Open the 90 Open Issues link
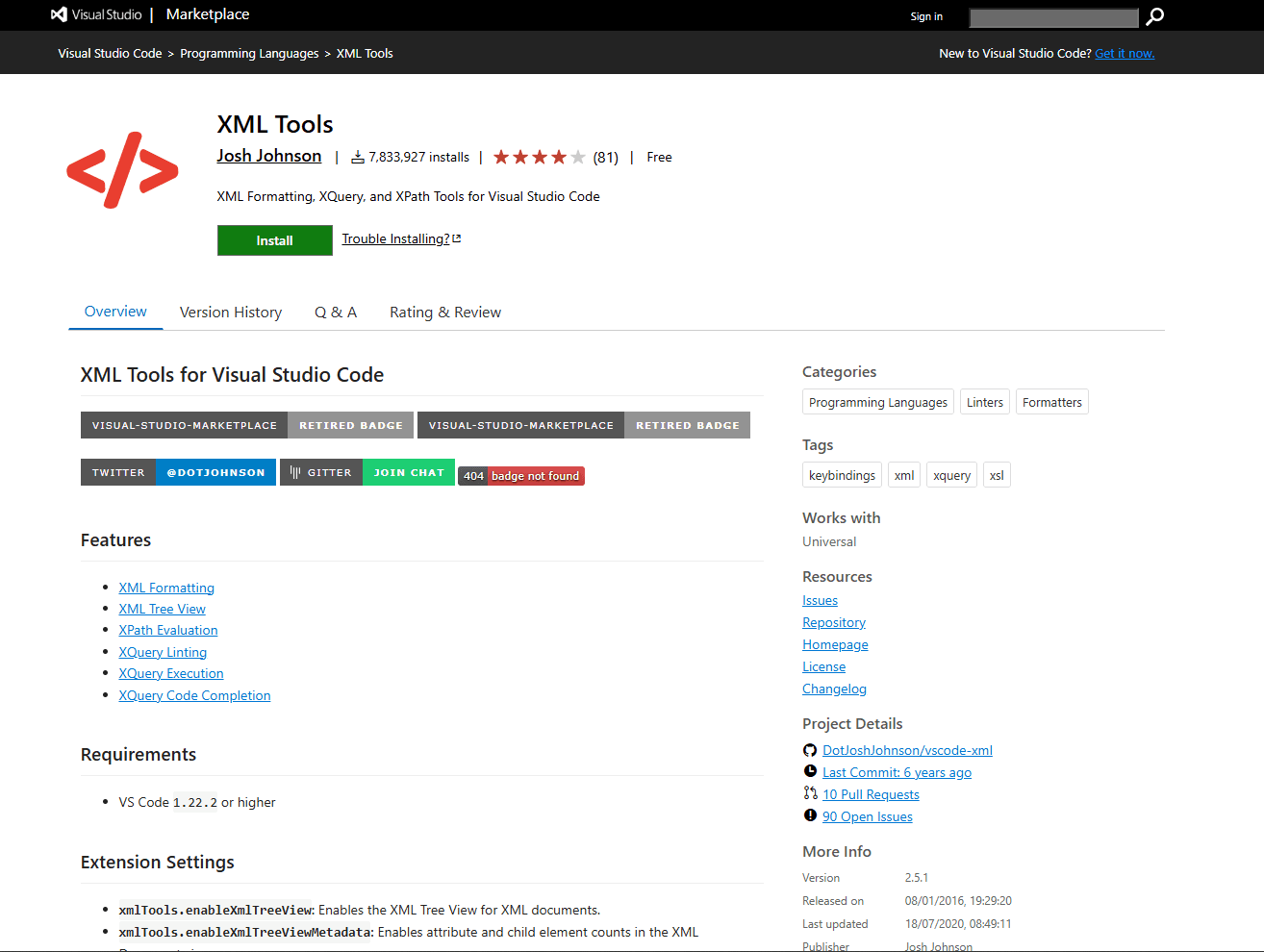1264x952 pixels. coord(868,816)
